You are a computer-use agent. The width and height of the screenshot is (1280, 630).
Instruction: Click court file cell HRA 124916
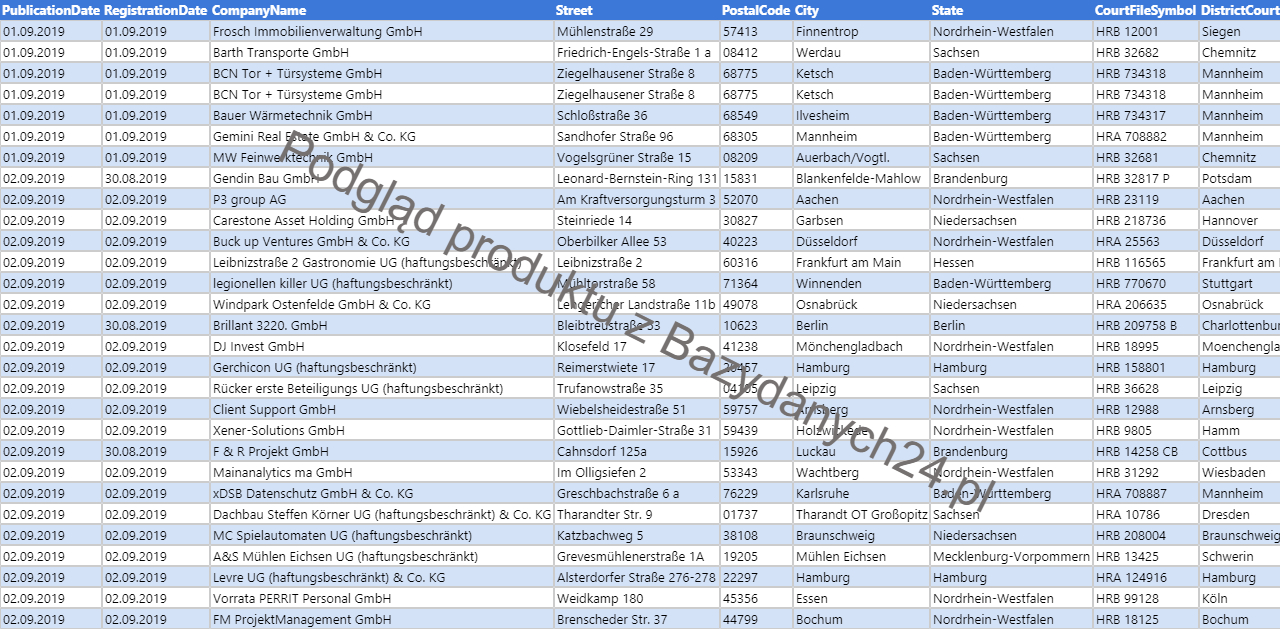coord(1145,577)
